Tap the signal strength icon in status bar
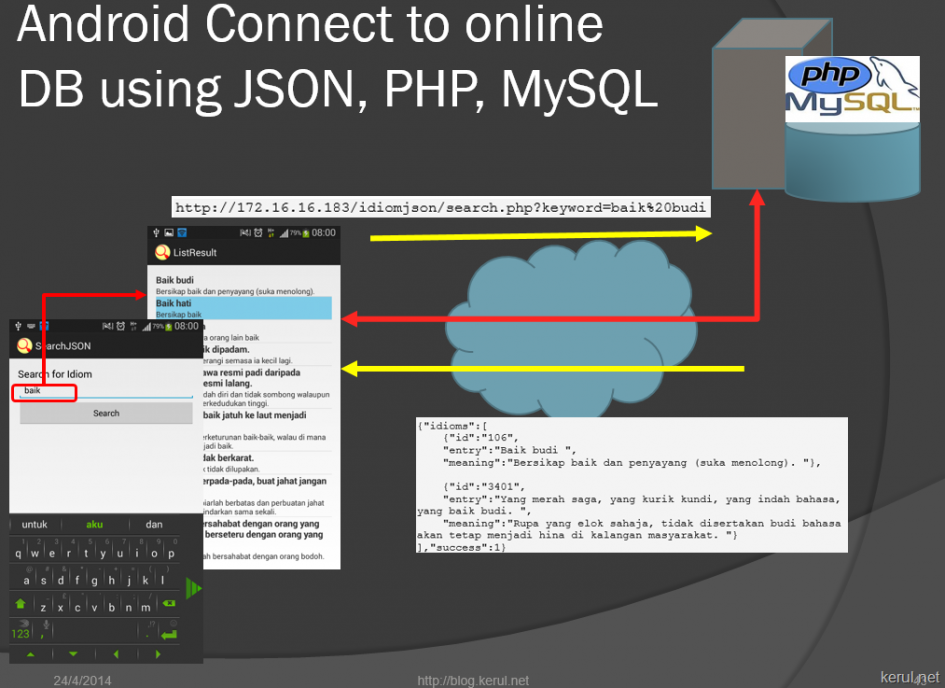 [147, 326]
